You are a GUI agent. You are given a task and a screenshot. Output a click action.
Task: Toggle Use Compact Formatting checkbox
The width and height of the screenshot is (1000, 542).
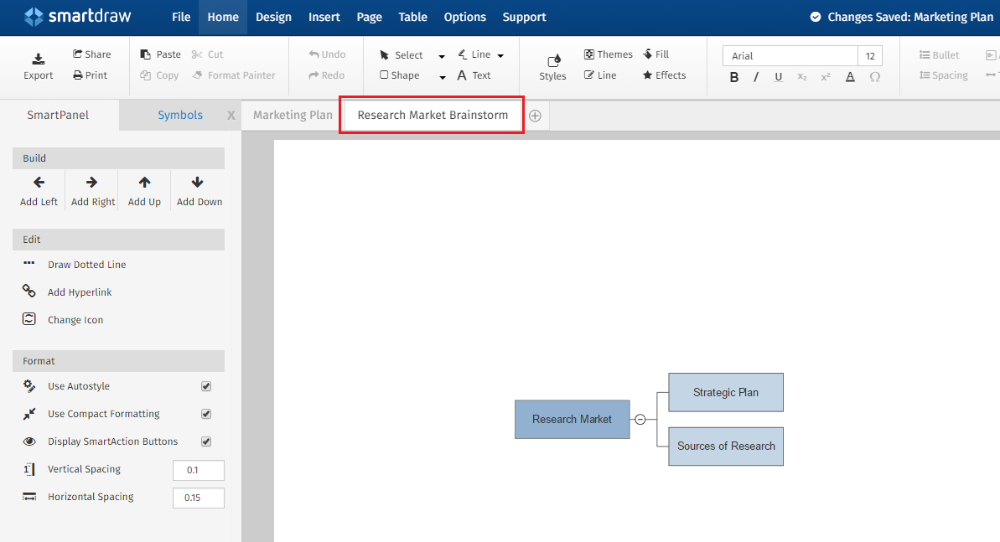tap(206, 414)
